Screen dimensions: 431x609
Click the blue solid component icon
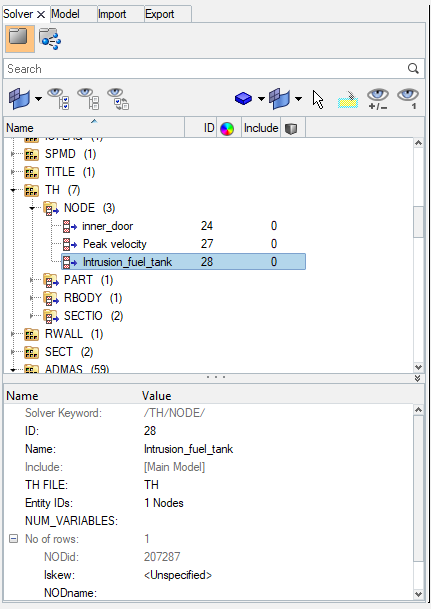click(x=243, y=99)
